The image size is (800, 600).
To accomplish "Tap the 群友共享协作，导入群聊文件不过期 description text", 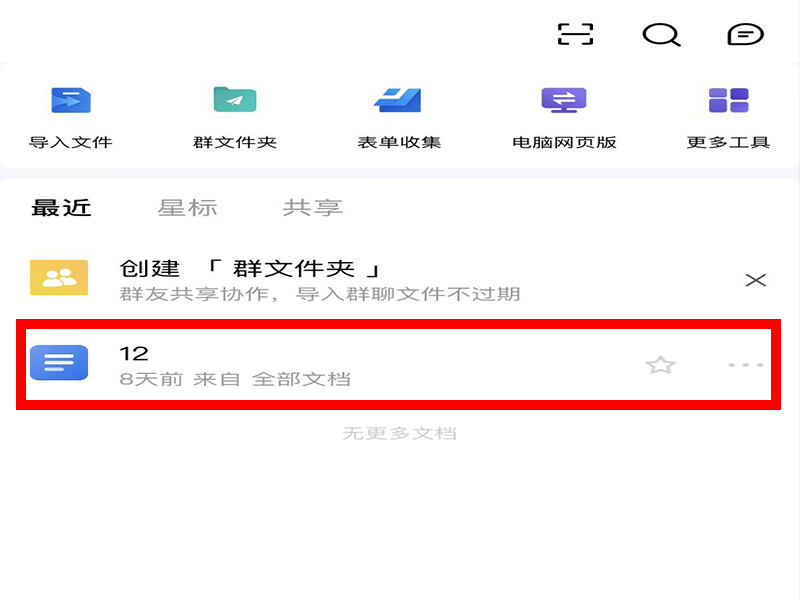I will click(x=320, y=294).
